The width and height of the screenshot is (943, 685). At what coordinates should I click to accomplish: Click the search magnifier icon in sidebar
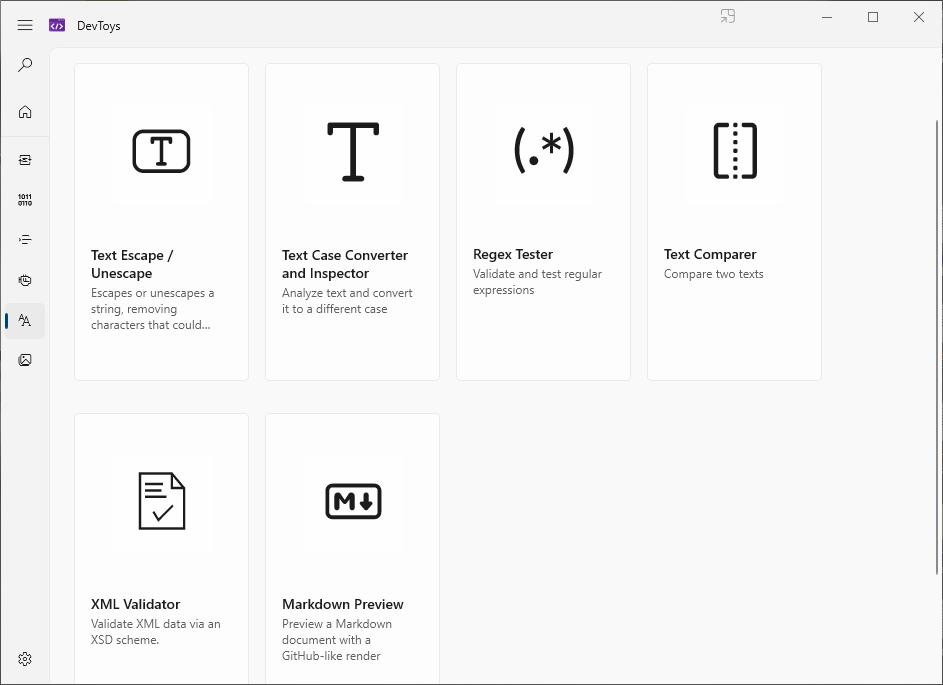click(x=25, y=64)
